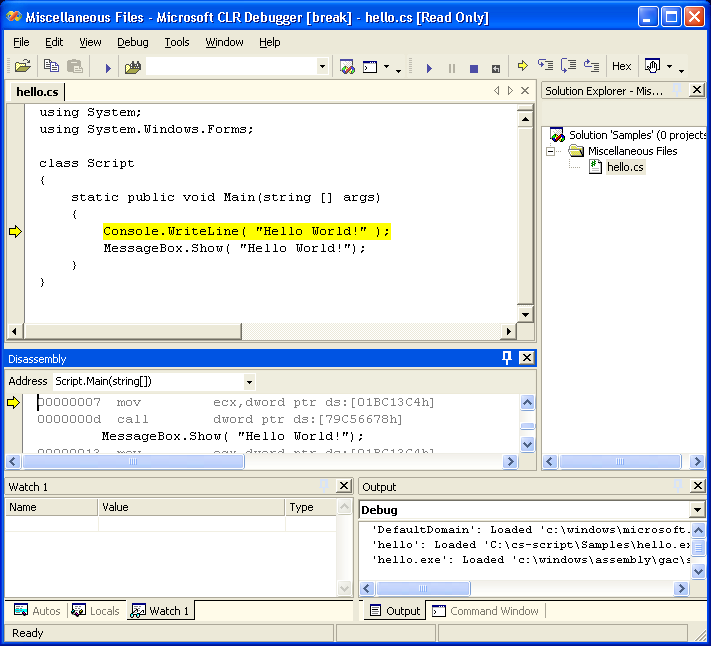The height and width of the screenshot is (646, 711).
Task: Close the Disassembly panel
Action: coord(526,358)
